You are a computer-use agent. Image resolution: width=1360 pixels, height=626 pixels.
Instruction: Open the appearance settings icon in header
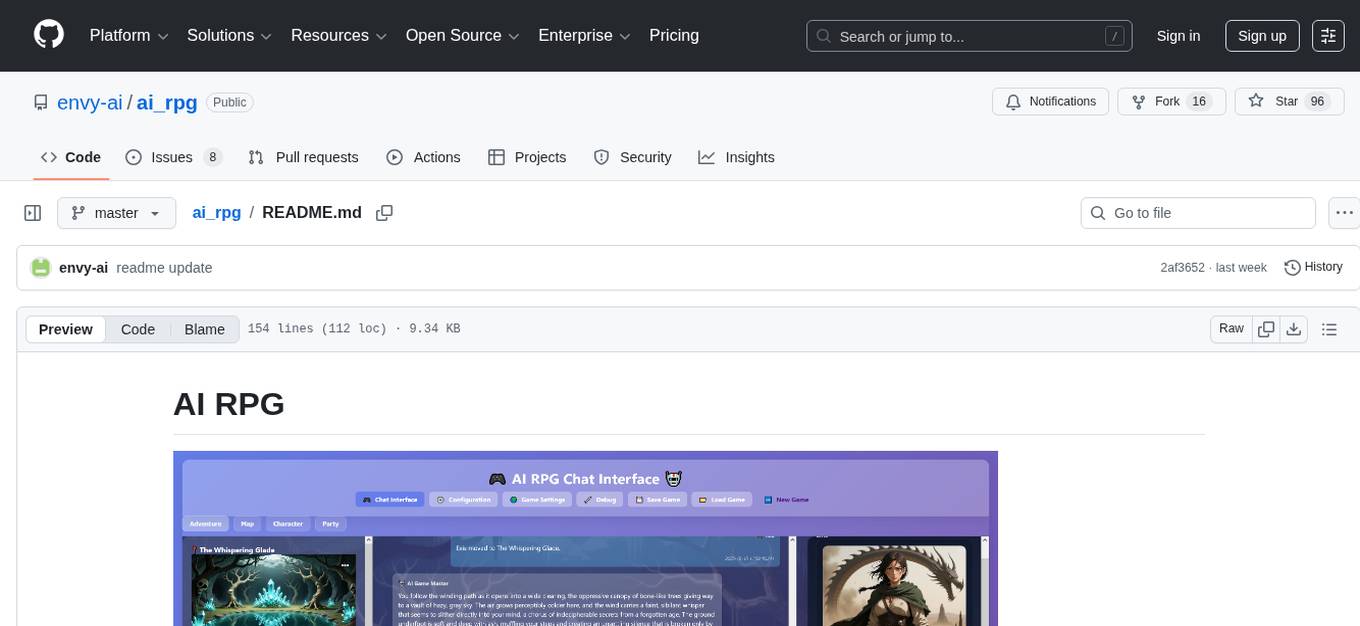pyautogui.click(x=1328, y=36)
